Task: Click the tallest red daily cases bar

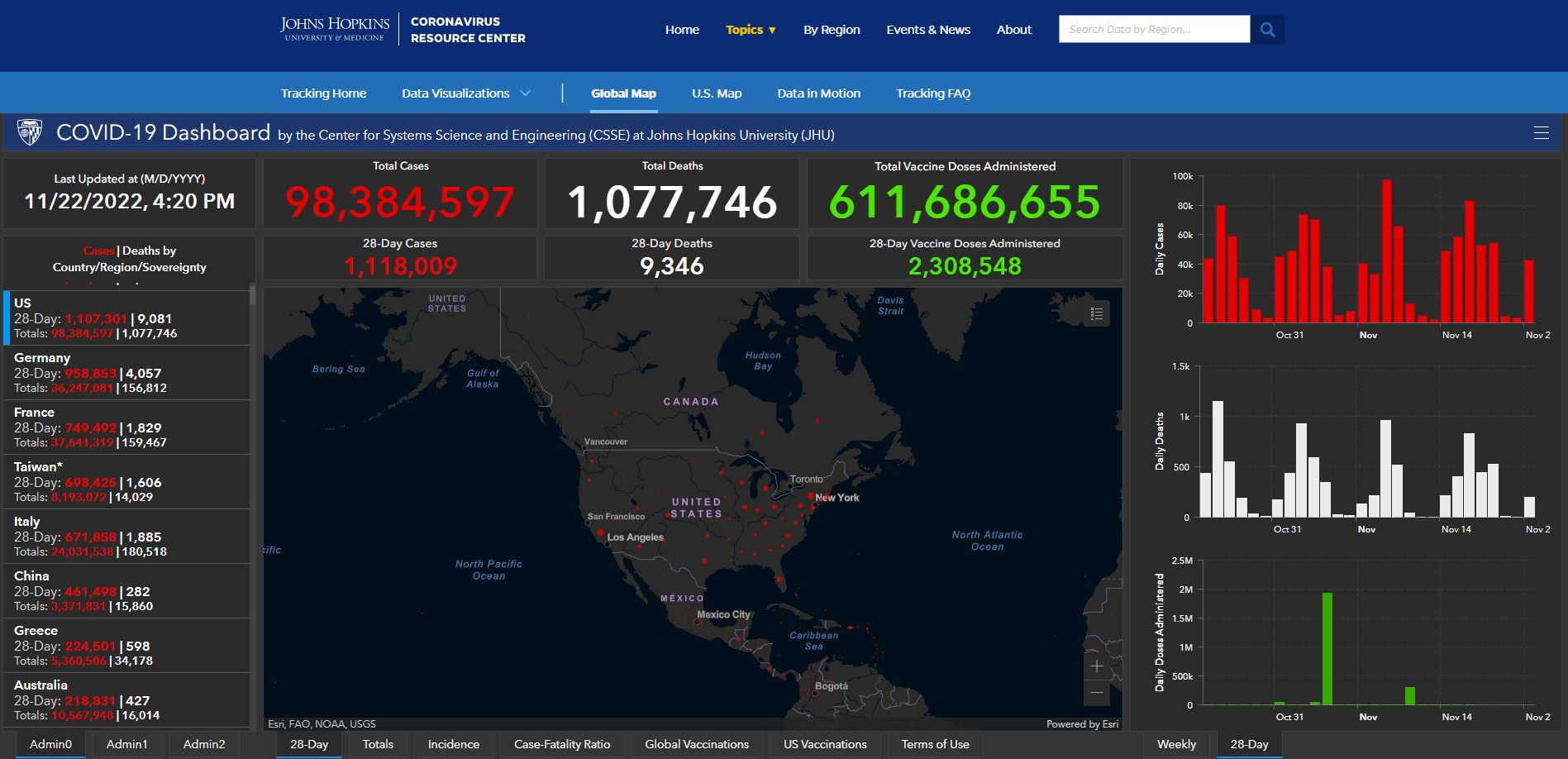Action: coord(1387,251)
